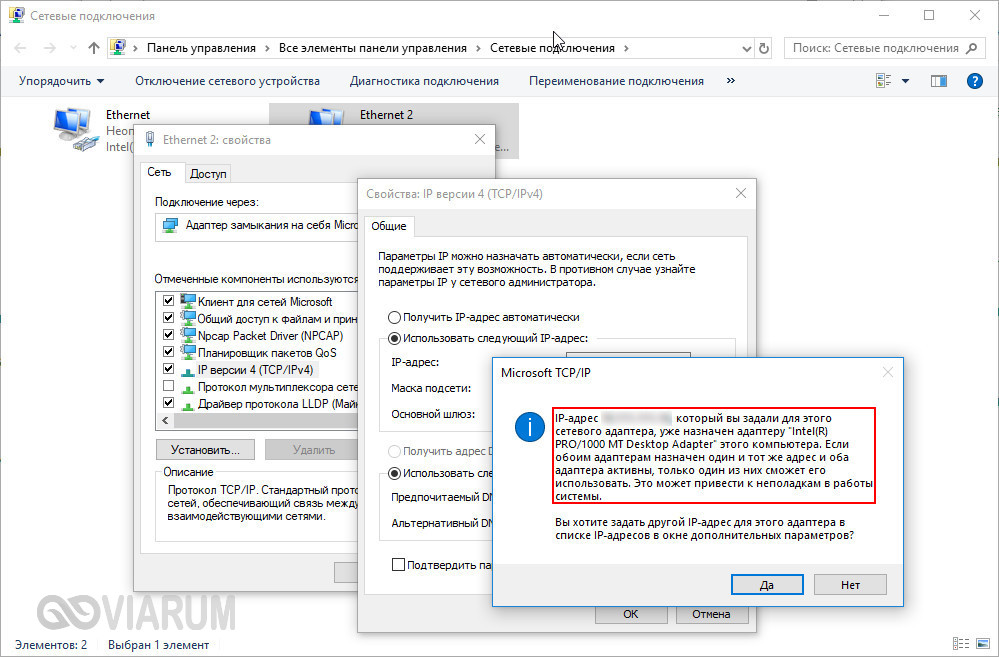Click OK in IPv4 properties
This screenshot has width=999, height=657.
631,614
